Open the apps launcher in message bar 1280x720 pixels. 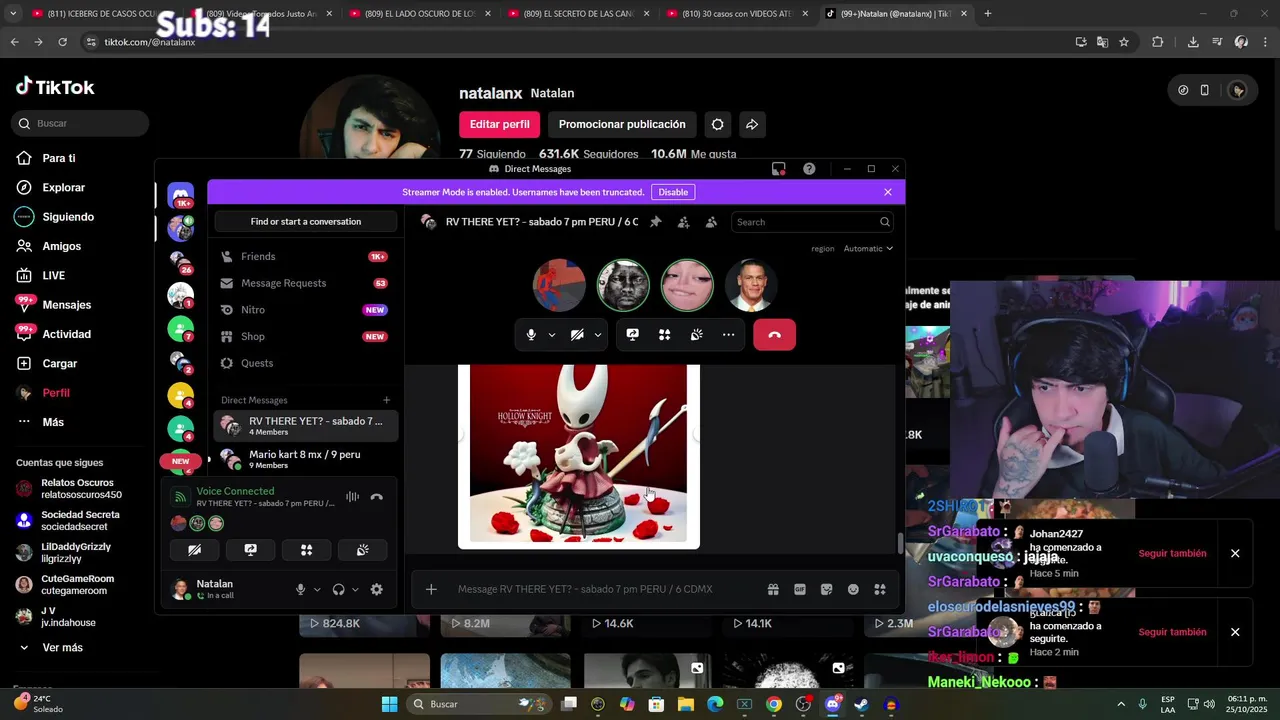(880, 589)
